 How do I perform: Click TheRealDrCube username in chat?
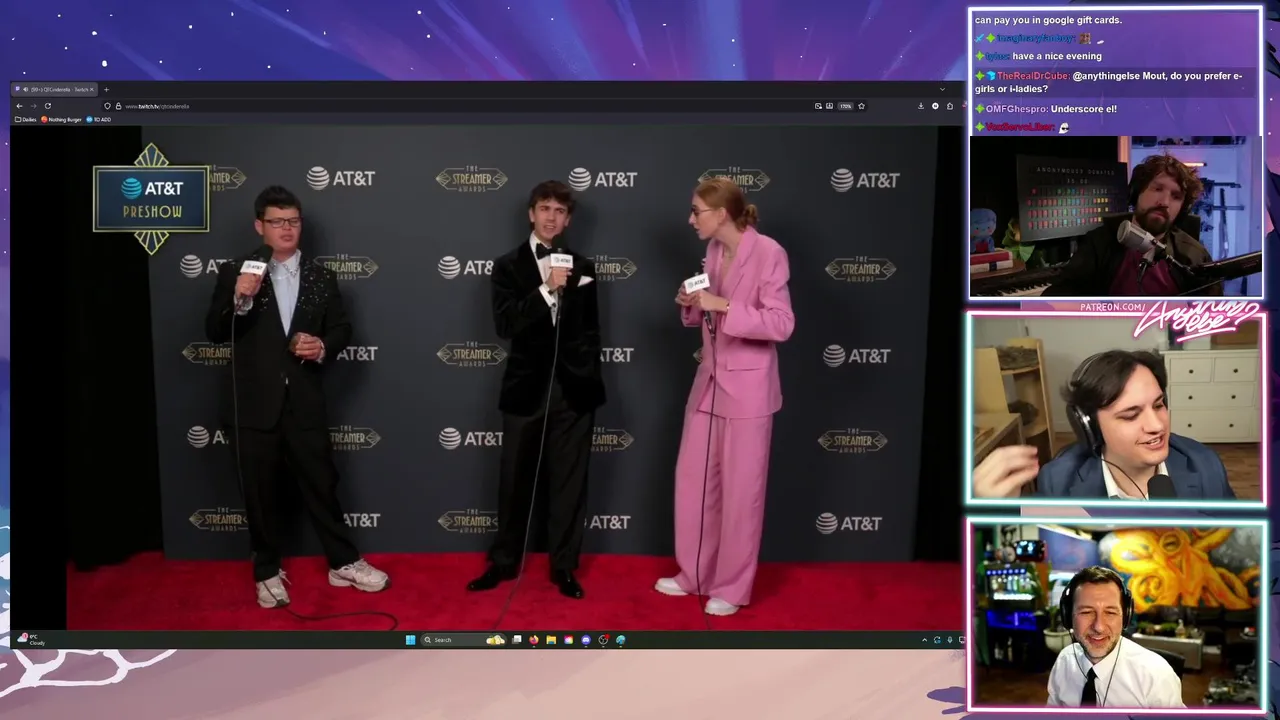pyautogui.click(x=1034, y=76)
